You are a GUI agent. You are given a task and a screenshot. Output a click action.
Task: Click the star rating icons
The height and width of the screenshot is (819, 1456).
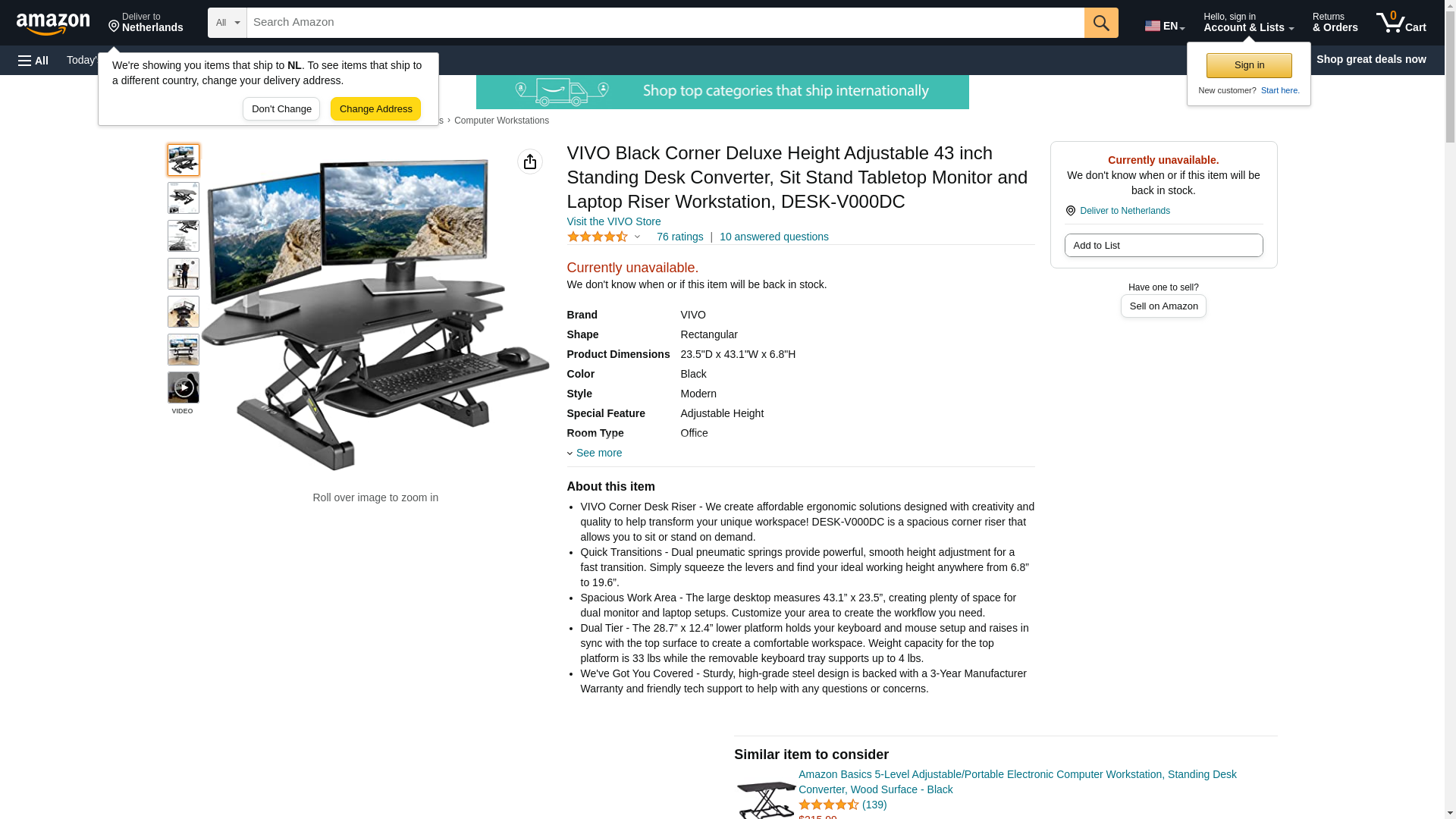(598, 237)
